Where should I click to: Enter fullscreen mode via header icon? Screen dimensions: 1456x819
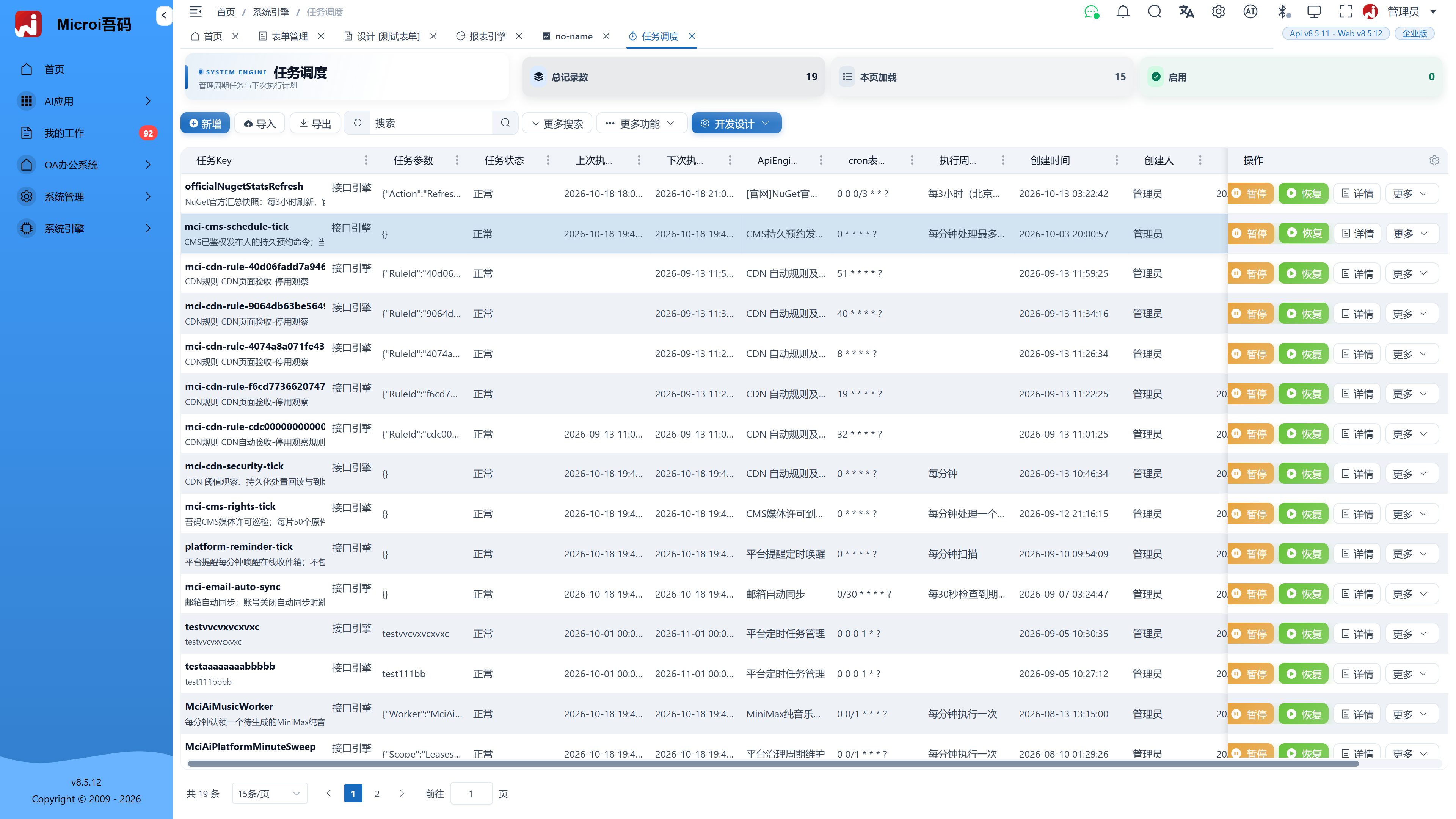point(1346,11)
